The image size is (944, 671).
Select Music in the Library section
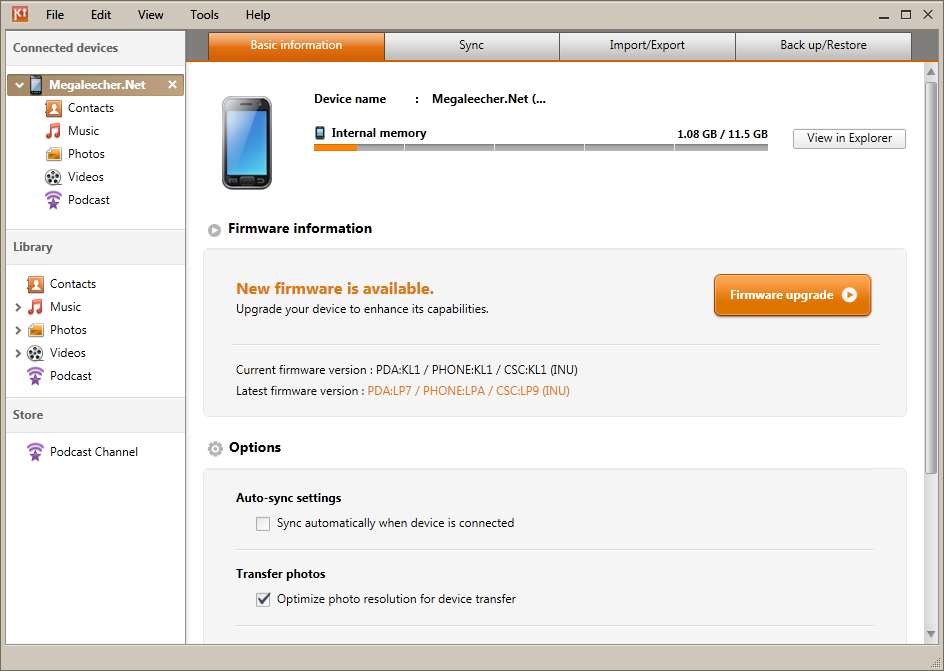65,307
